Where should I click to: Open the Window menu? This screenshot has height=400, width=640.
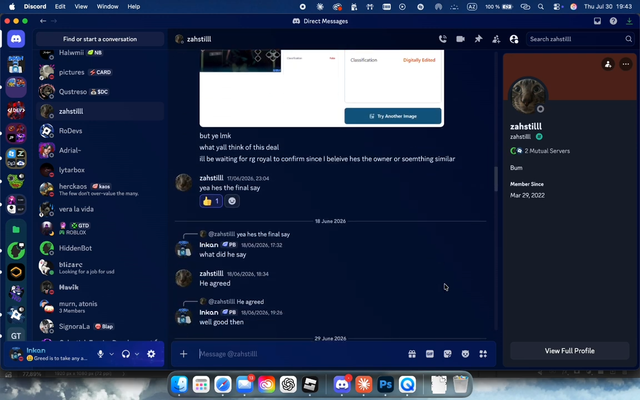[107, 7]
